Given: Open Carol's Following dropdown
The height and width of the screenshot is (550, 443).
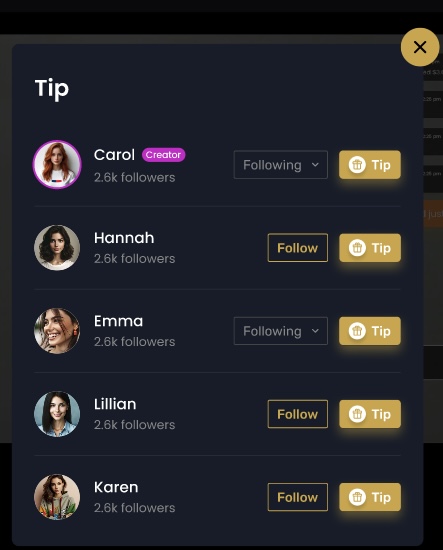Looking at the screenshot, I should tap(281, 165).
